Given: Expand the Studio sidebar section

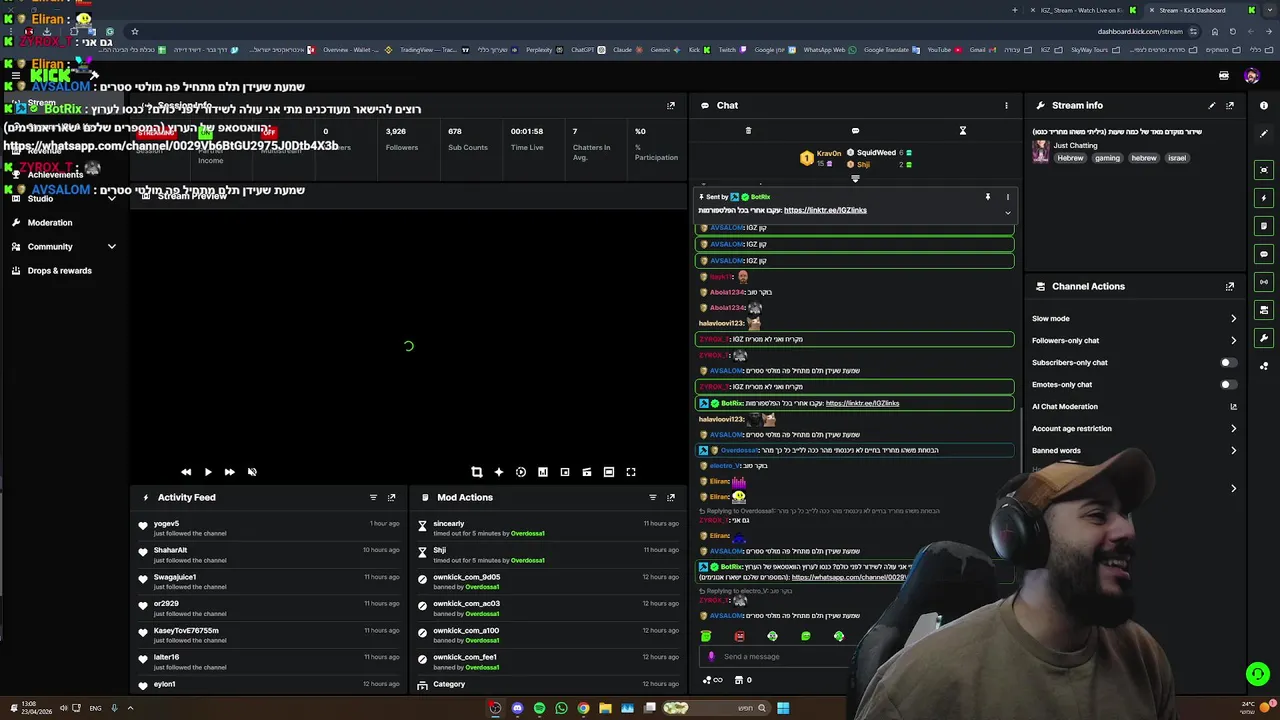Looking at the screenshot, I should pos(111,198).
